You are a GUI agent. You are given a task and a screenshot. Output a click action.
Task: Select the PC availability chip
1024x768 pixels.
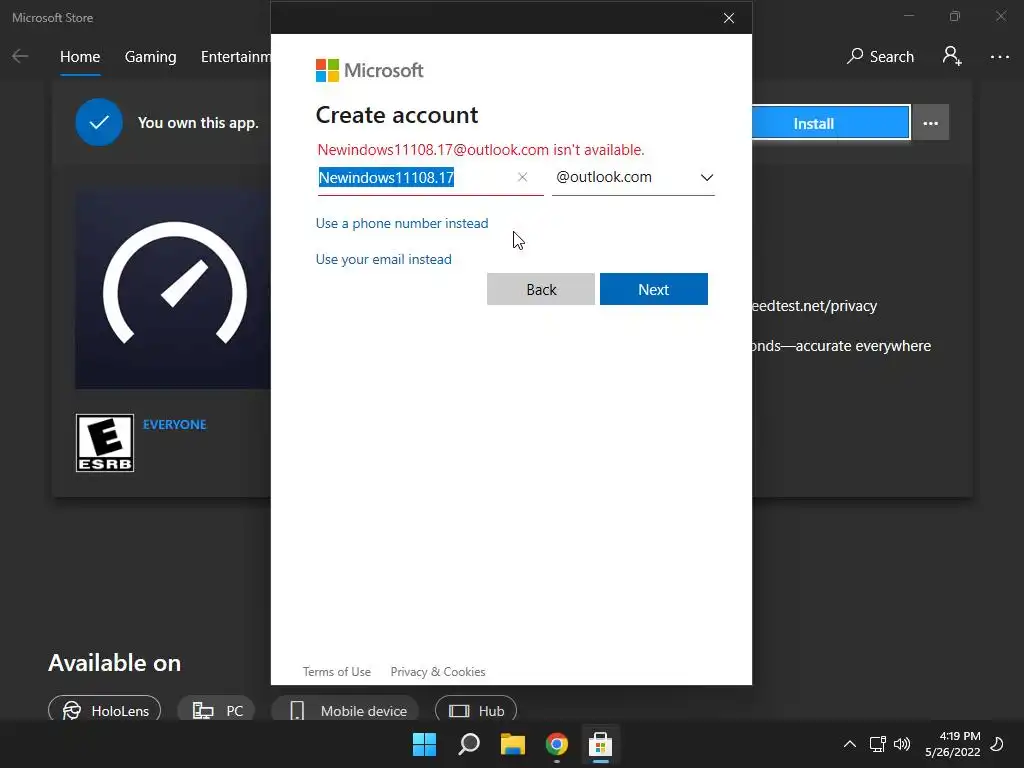pyautogui.click(x=217, y=711)
